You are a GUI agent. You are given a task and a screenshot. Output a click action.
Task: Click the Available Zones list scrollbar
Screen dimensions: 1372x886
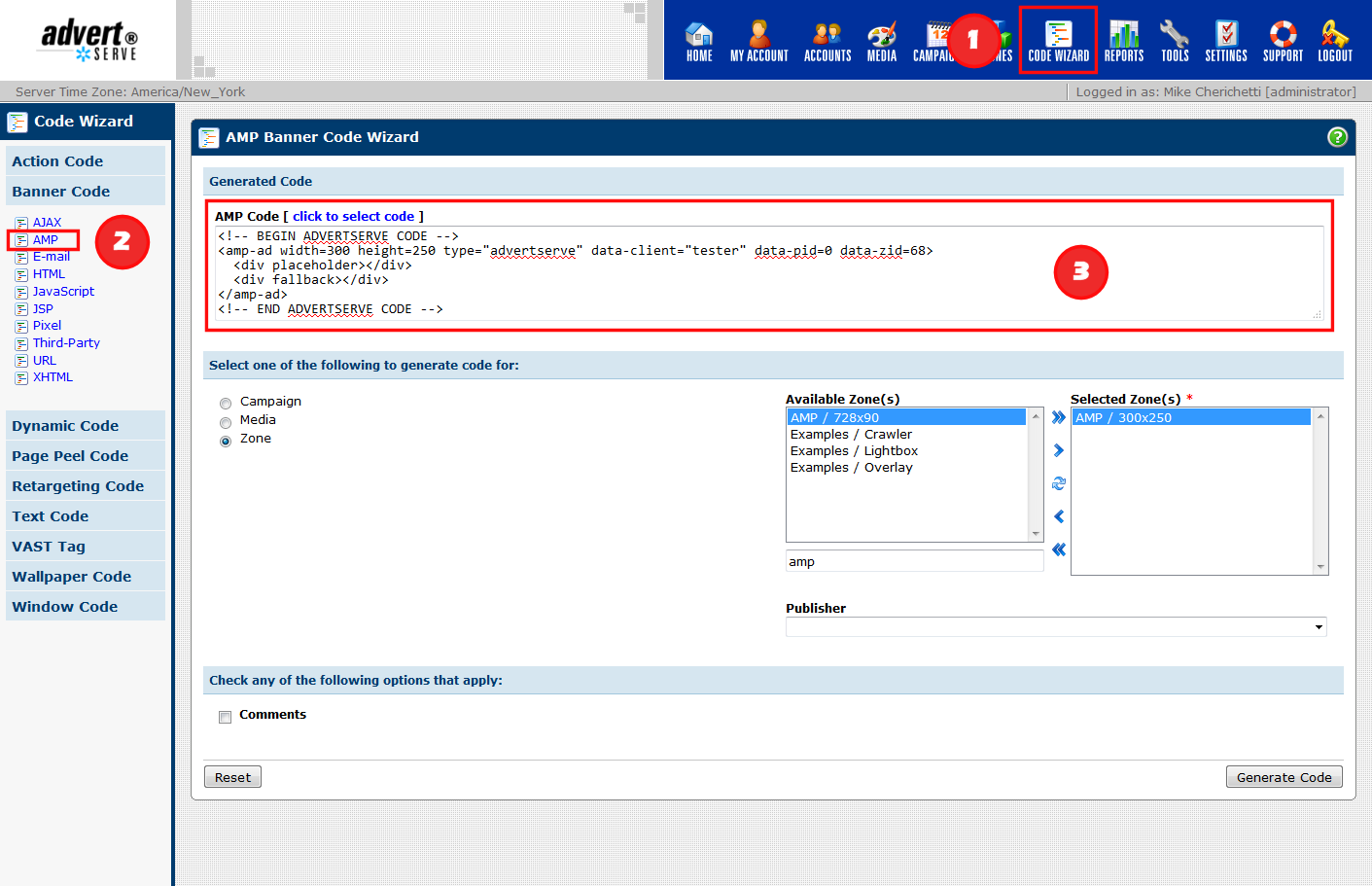(x=1036, y=475)
